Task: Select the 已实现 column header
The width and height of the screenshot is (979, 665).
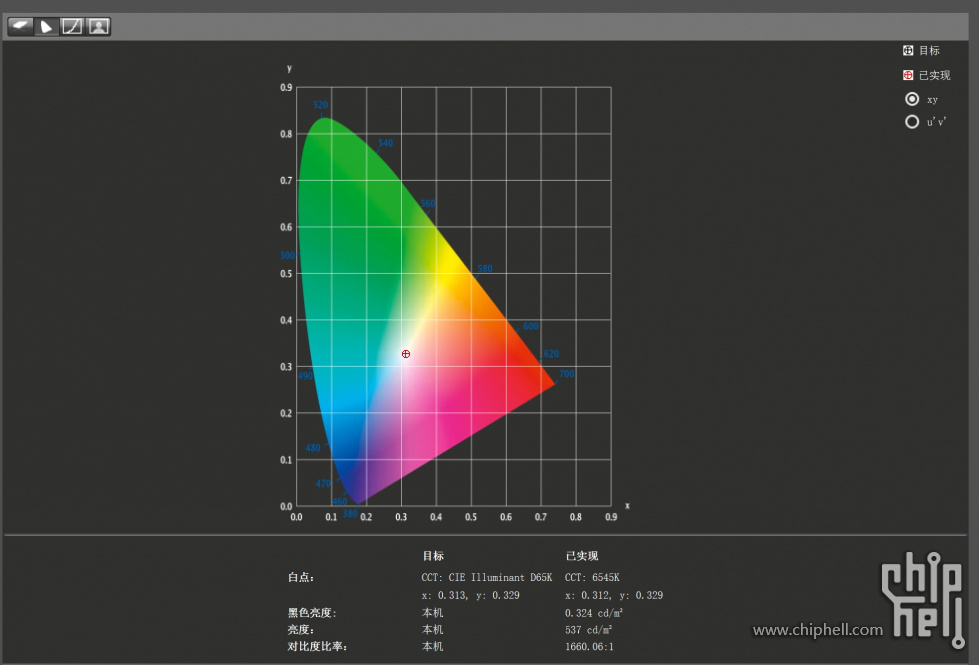Action: pyautogui.click(x=582, y=556)
